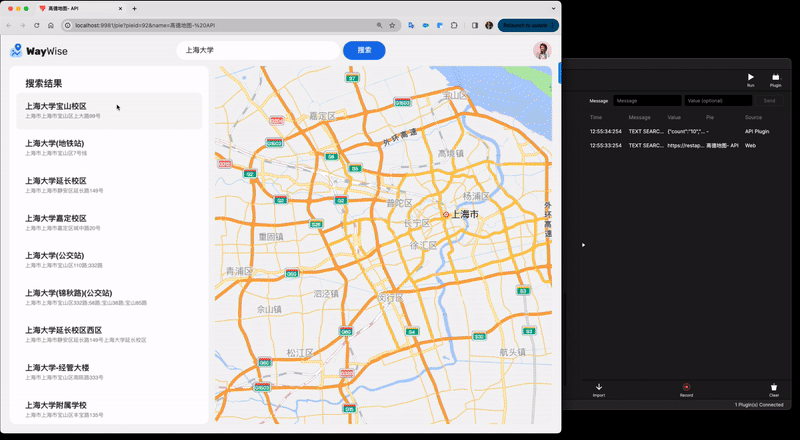The width and height of the screenshot is (800, 440).
Task: Click the WayWise logo icon
Action: [16, 51]
